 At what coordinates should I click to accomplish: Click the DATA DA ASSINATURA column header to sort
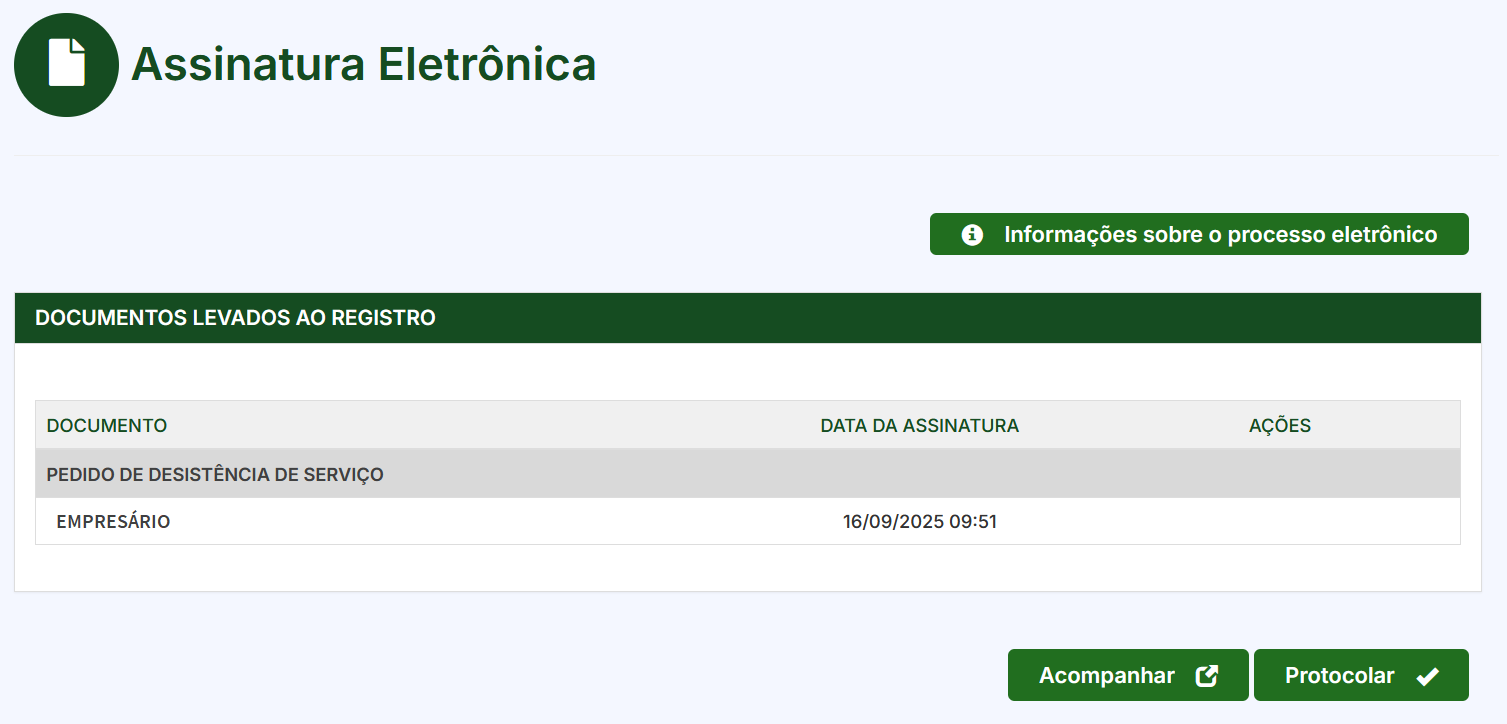[x=920, y=425]
